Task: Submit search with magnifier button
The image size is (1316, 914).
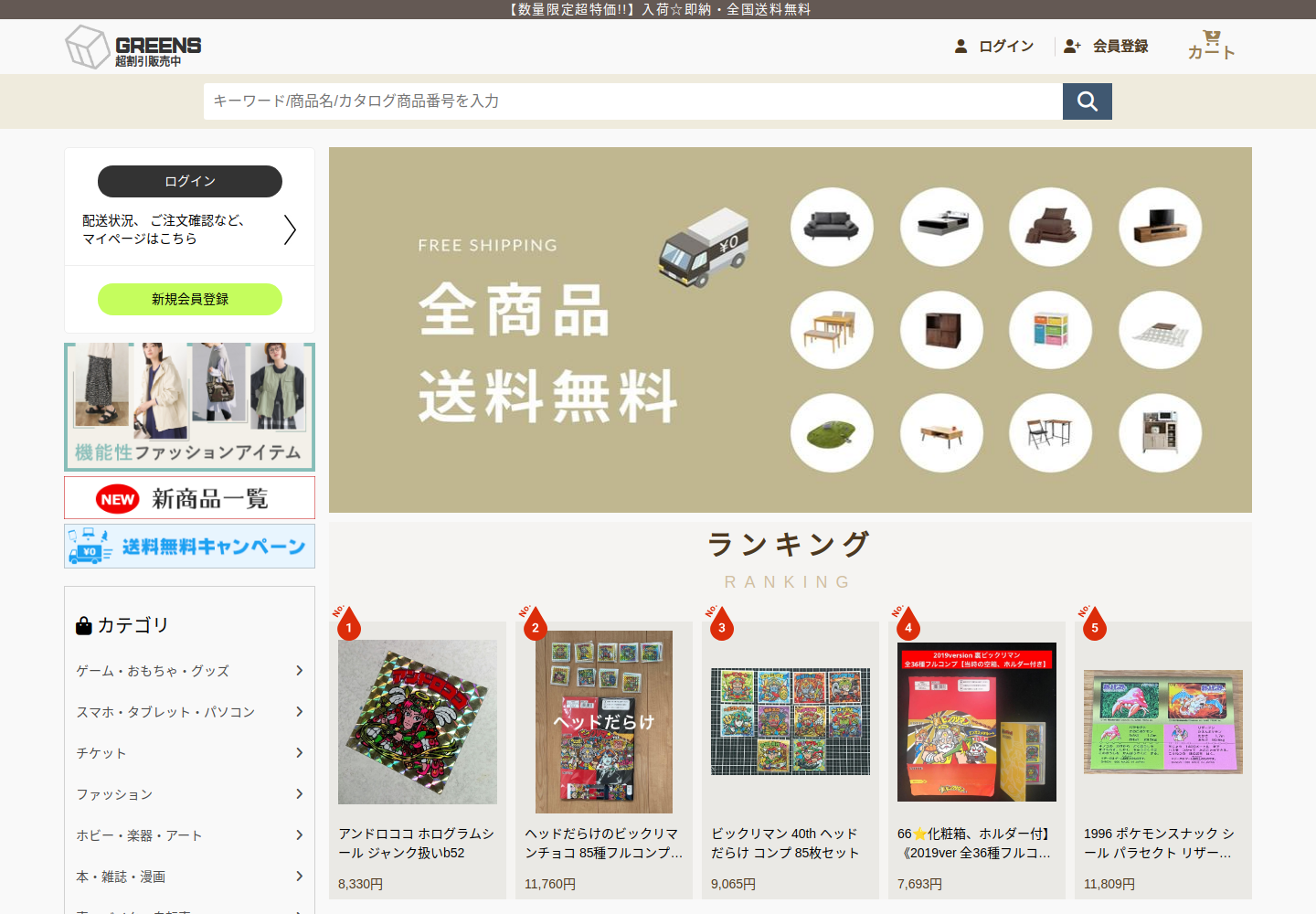Action: [x=1088, y=101]
